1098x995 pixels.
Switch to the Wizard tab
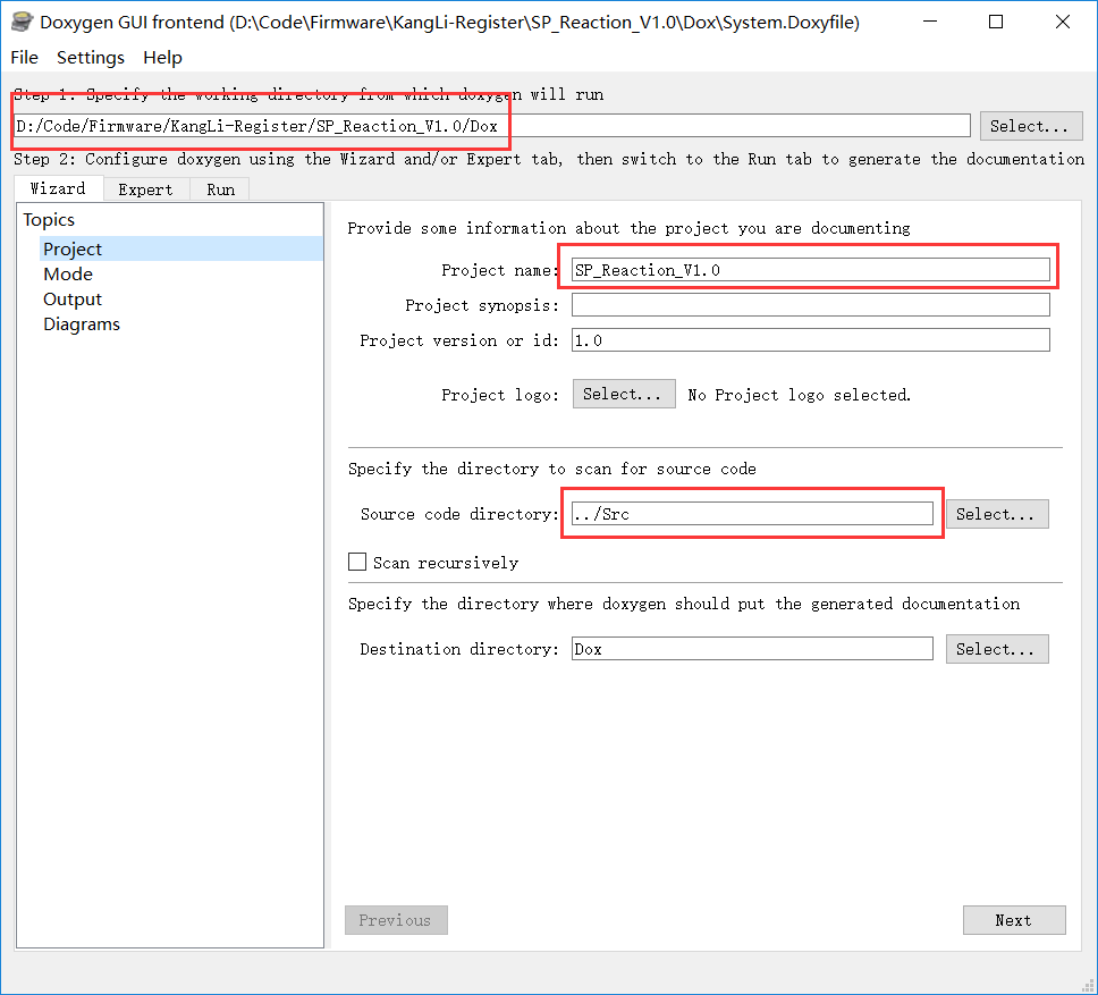click(x=58, y=188)
